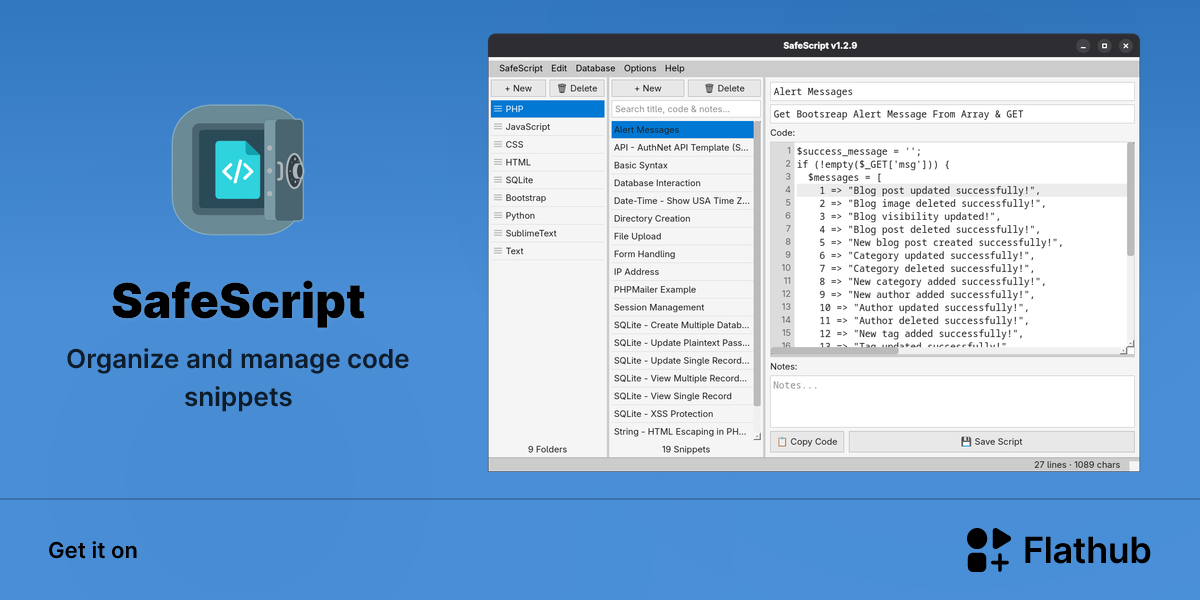Viewport: 1200px width, 600px height.
Task: Click the snippet New button
Action: pyautogui.click(x=648, y=88)
